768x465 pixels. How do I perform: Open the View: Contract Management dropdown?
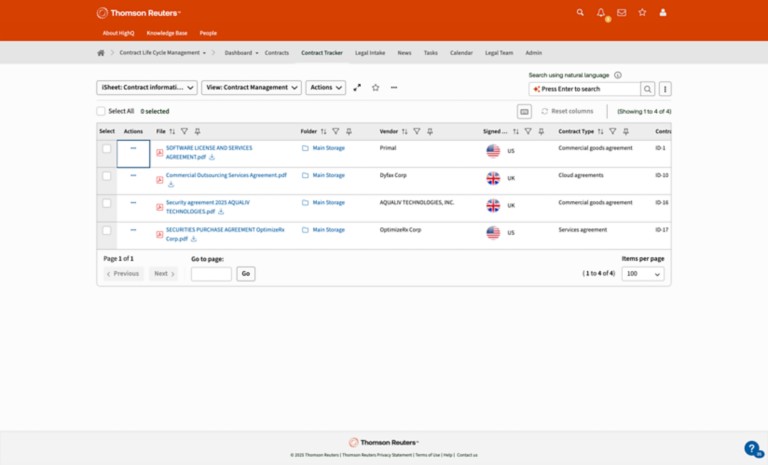pos(251,88)
